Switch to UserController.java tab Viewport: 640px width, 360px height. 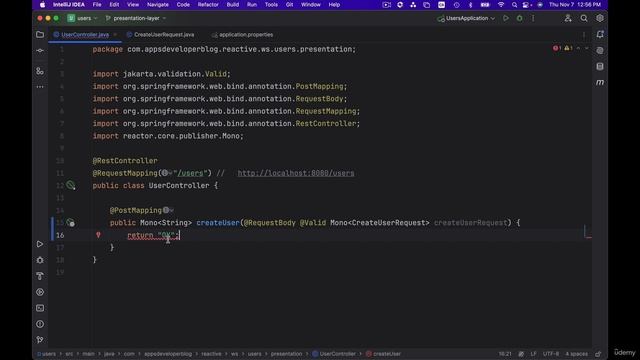pos(85,35)
